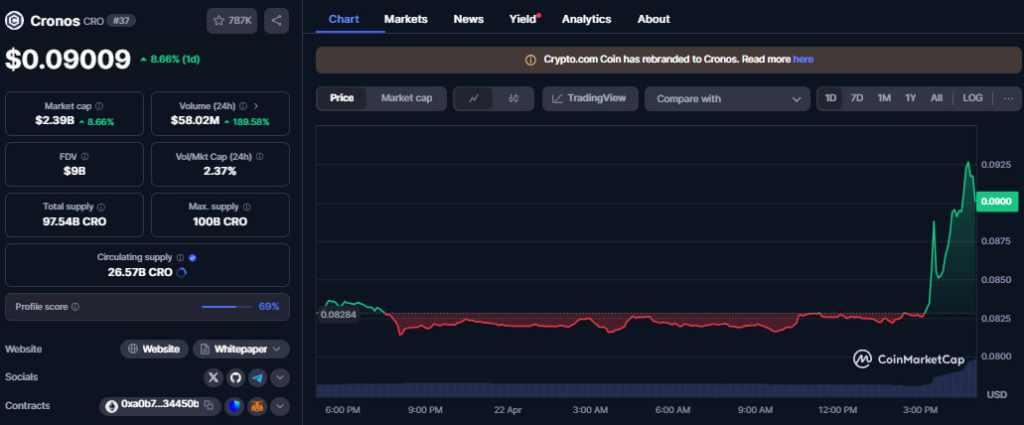The width and height of the screenshot is (1024, 425).
Task: Switch chart to line view
Action: pyautogui.click(x=474, y=98)
